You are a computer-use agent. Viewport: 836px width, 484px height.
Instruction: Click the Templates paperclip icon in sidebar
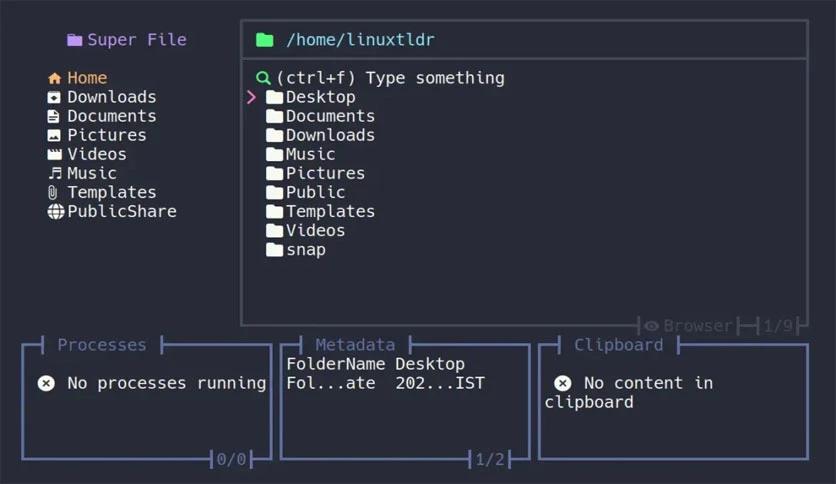point(54,192)
